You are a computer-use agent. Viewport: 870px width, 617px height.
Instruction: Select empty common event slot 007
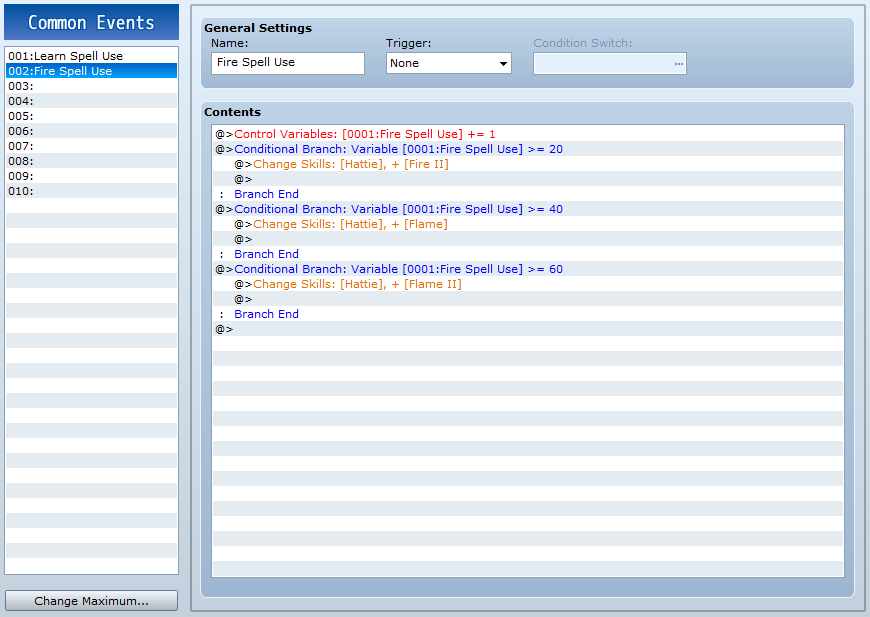[x=92, y=146]
